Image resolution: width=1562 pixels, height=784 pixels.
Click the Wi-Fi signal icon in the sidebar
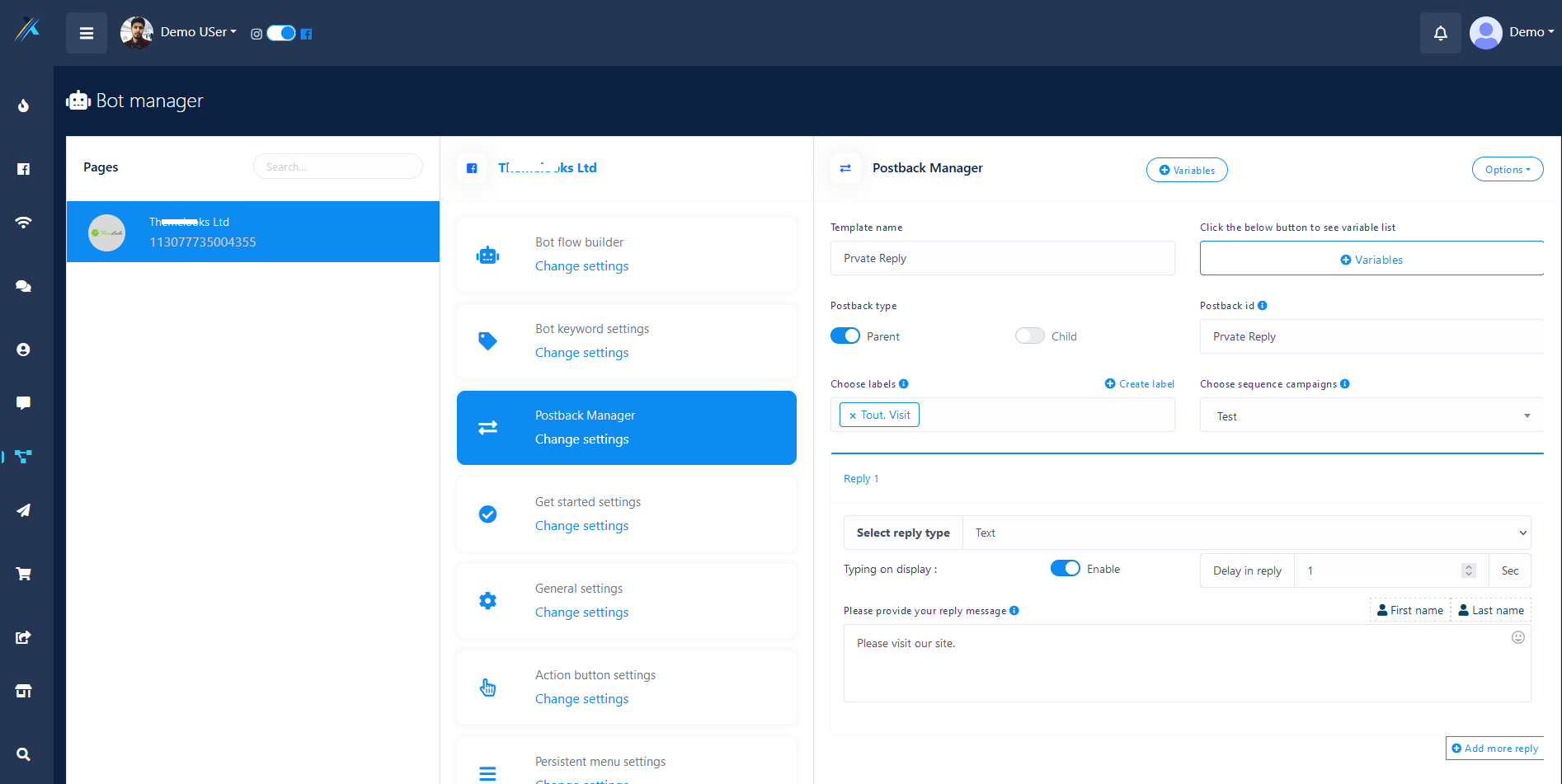pos(24,223)
